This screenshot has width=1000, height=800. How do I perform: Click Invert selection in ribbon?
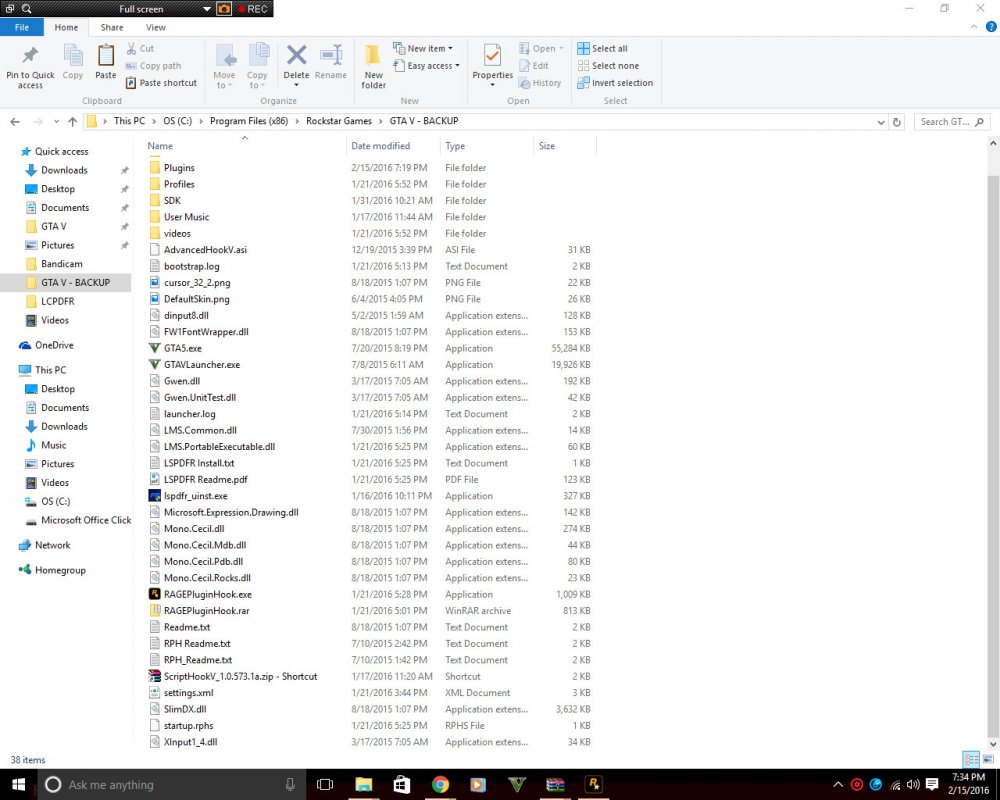615,83
